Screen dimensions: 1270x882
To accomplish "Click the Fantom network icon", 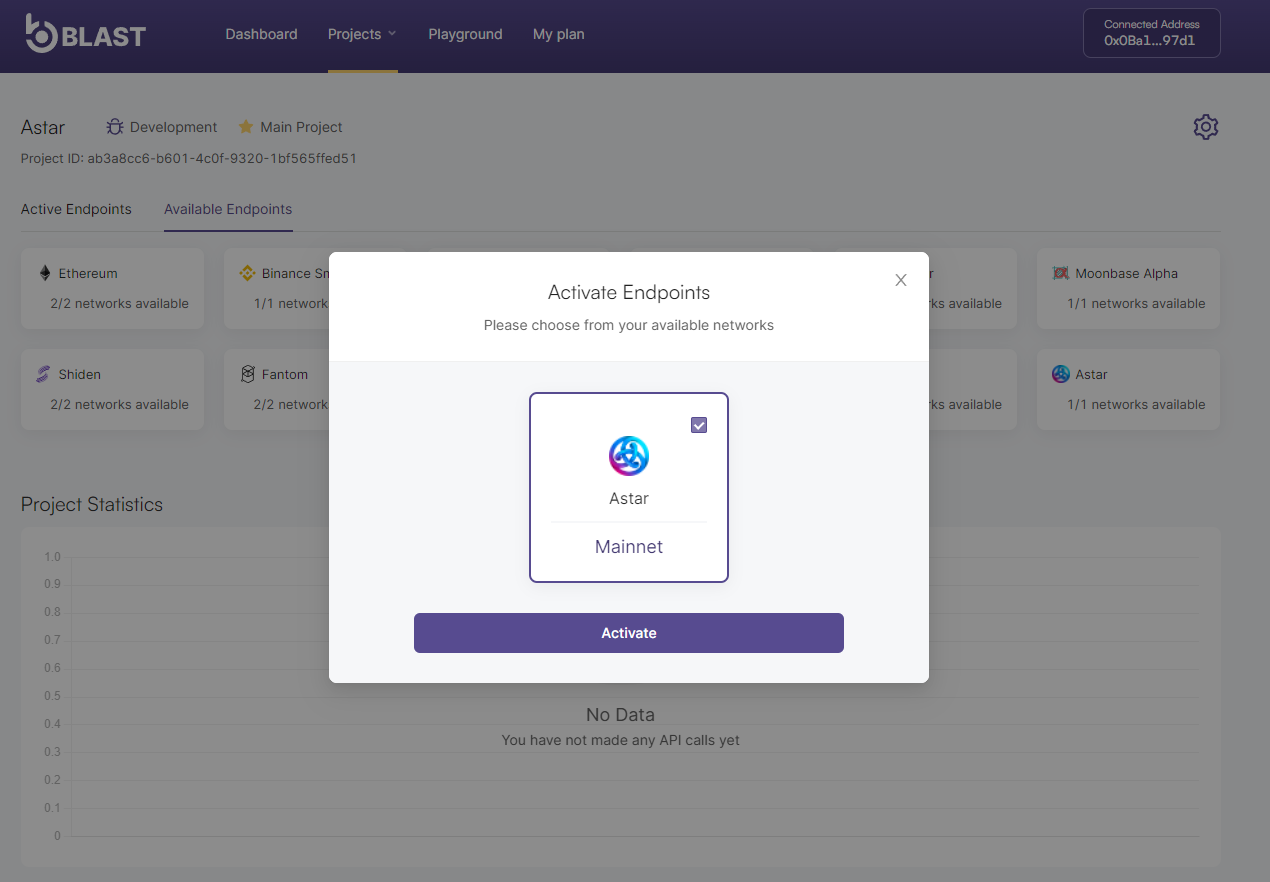I will (x=247, y=374).
